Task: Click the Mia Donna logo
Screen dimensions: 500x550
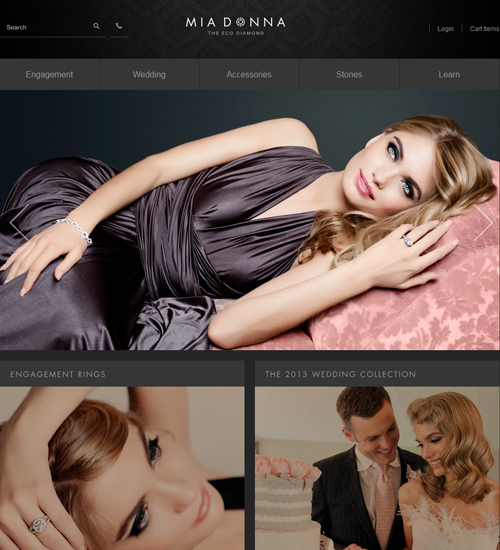Action: [235, 26]
